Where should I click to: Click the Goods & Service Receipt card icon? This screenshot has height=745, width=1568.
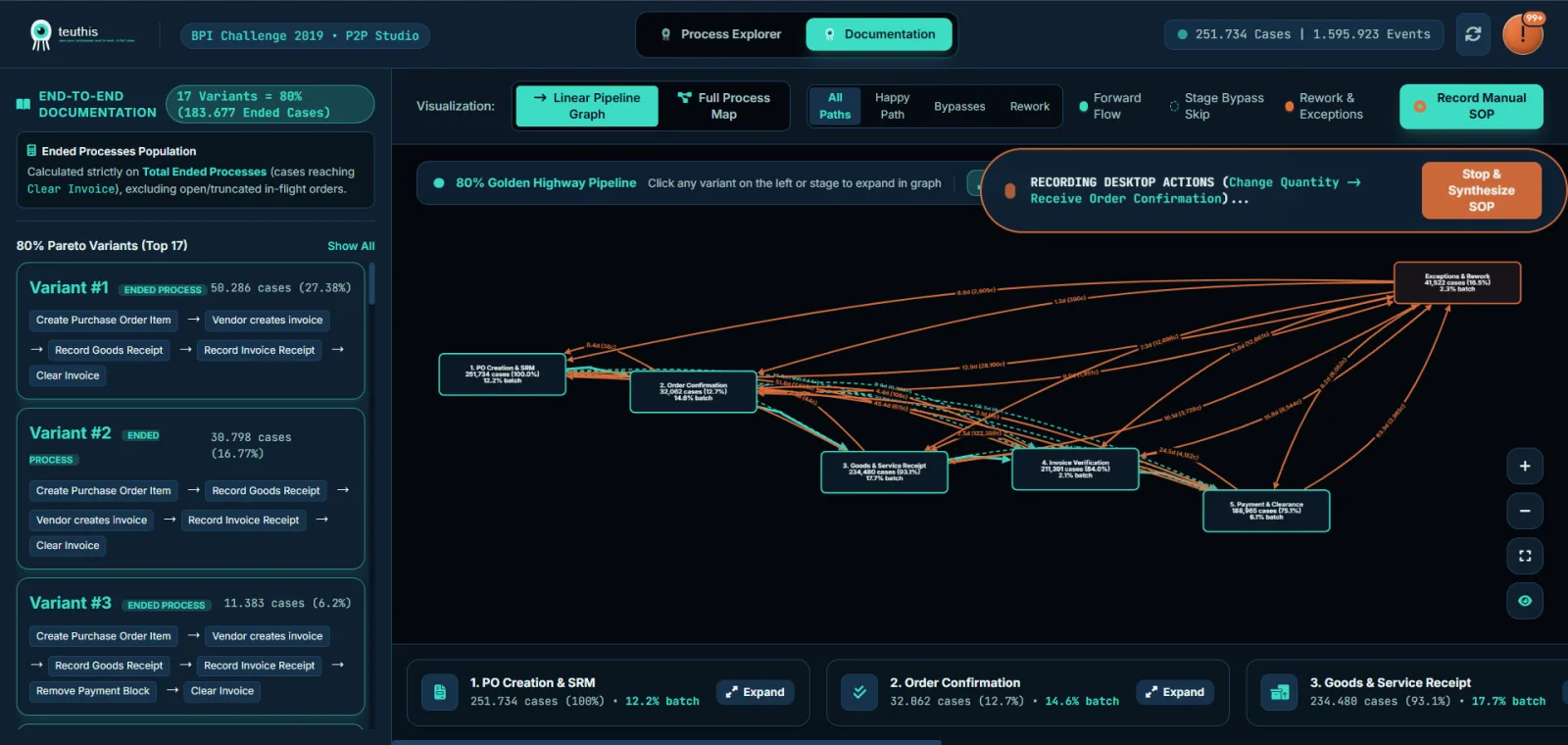click(1280, 692)
